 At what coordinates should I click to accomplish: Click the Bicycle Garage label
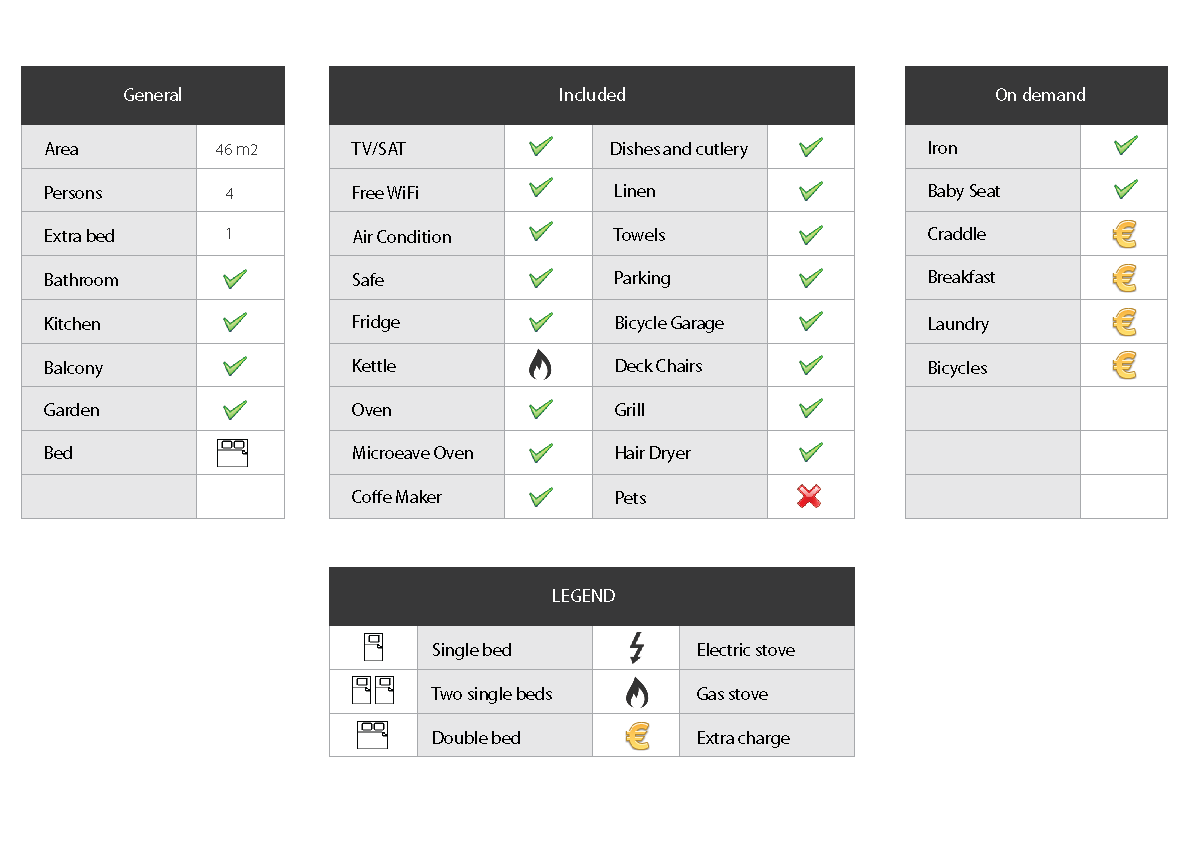point(669,323)
